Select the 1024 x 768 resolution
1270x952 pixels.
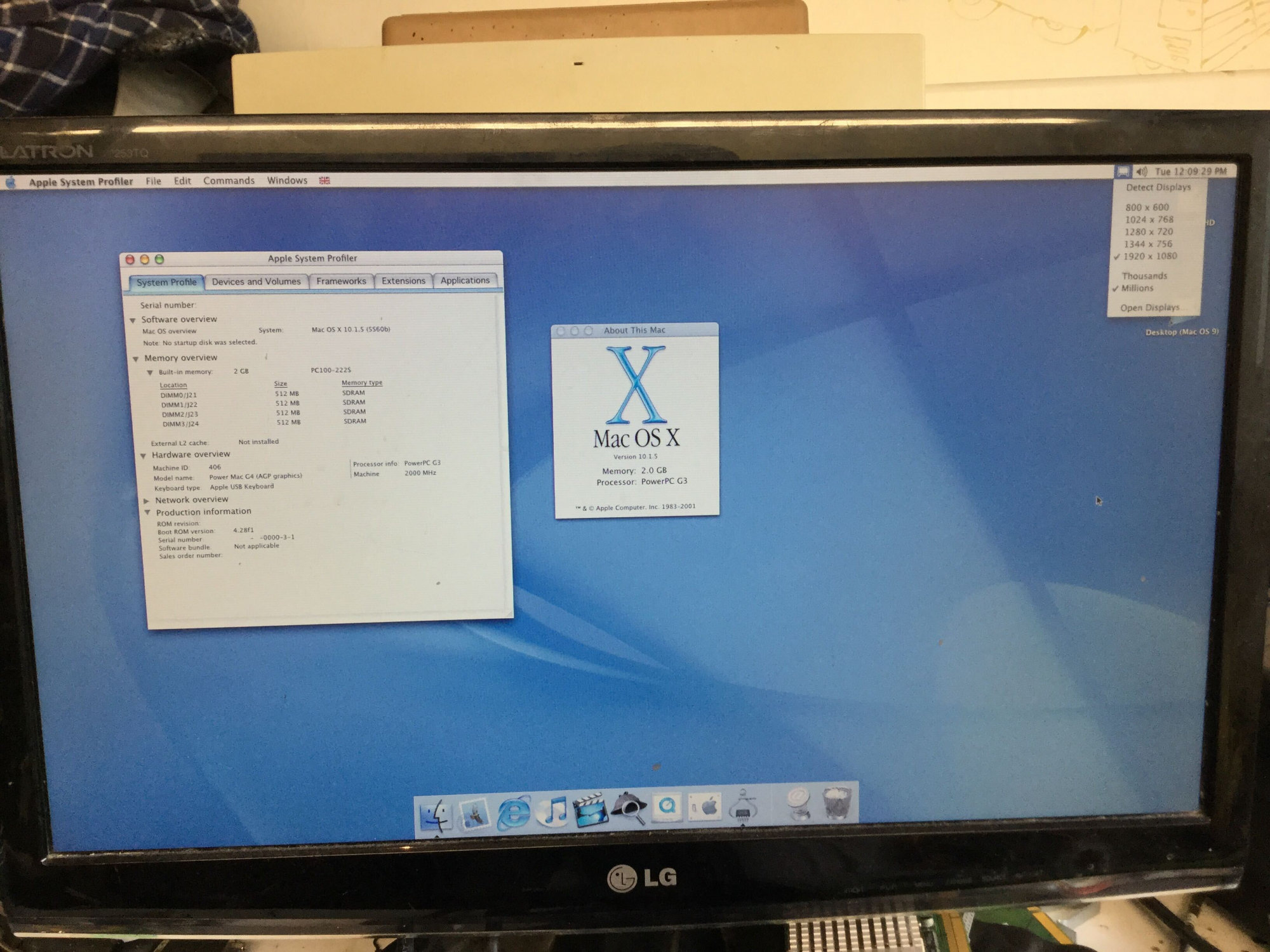(x=1149, y=220)
